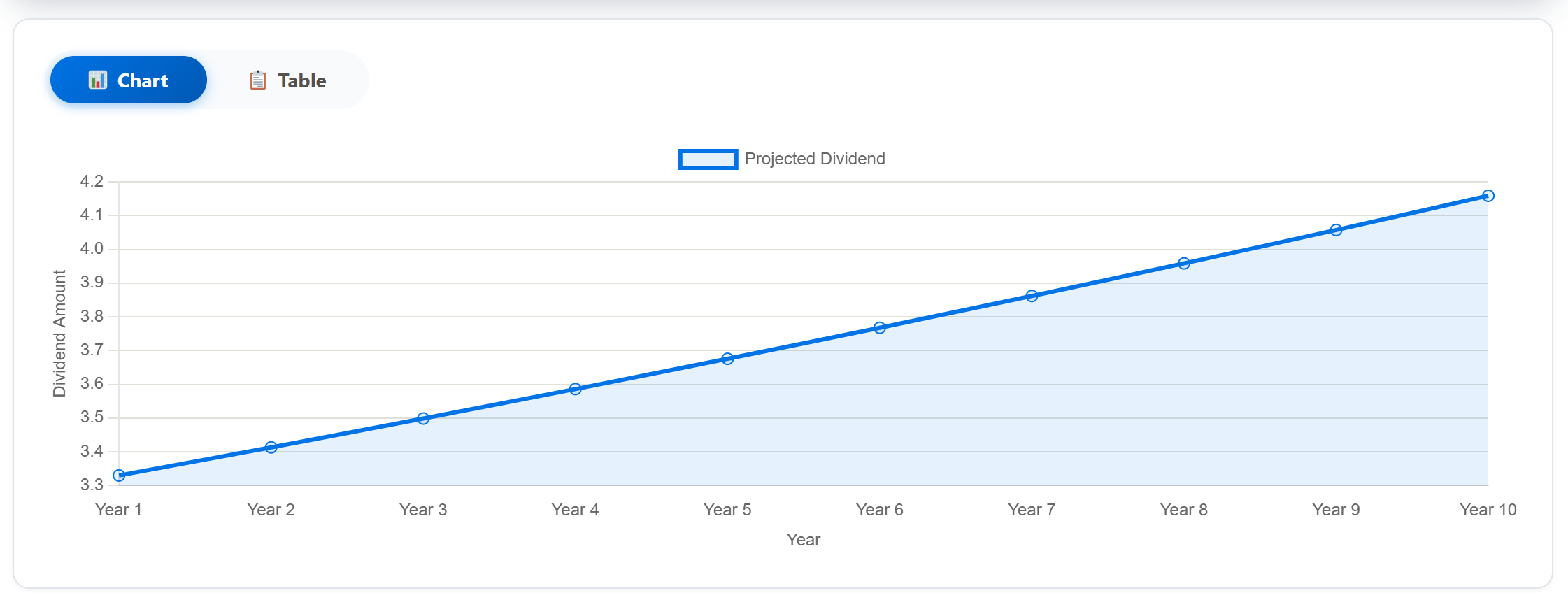Select the Year 6 data point
The width and height of the screenshot is (1568, 600).
click(x=880, y=328)
